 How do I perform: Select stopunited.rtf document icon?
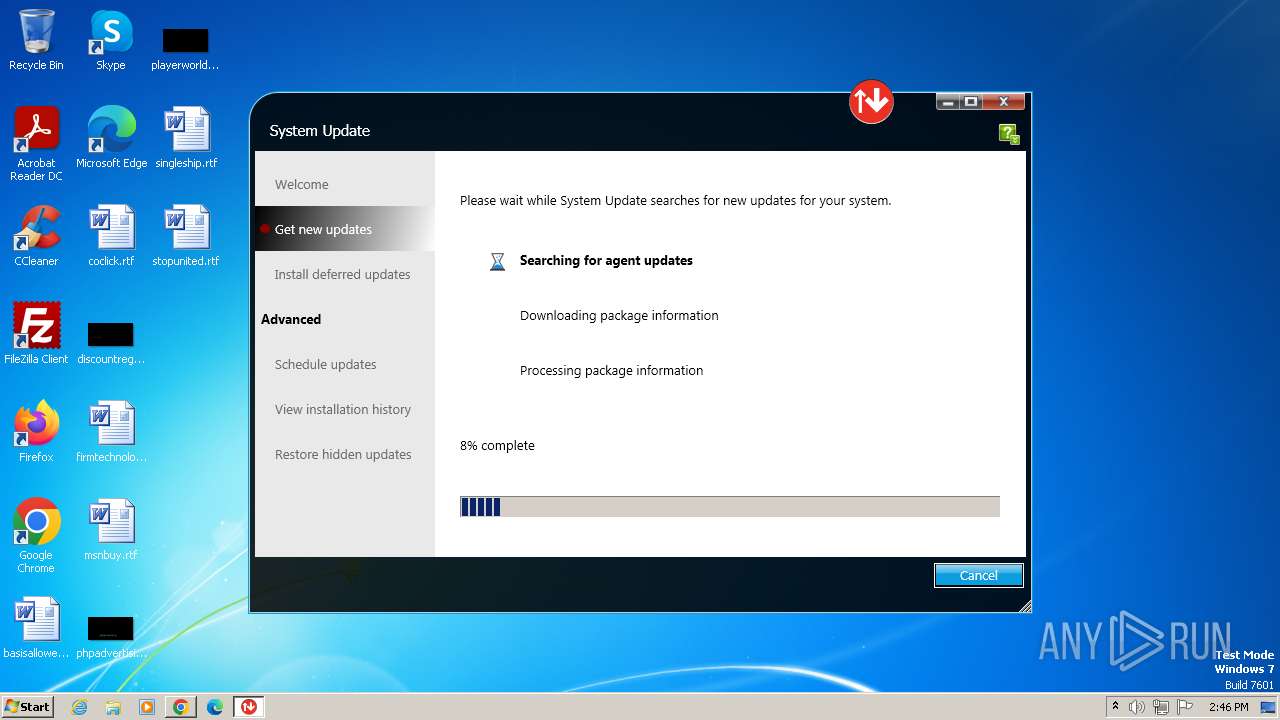point(186,236)
